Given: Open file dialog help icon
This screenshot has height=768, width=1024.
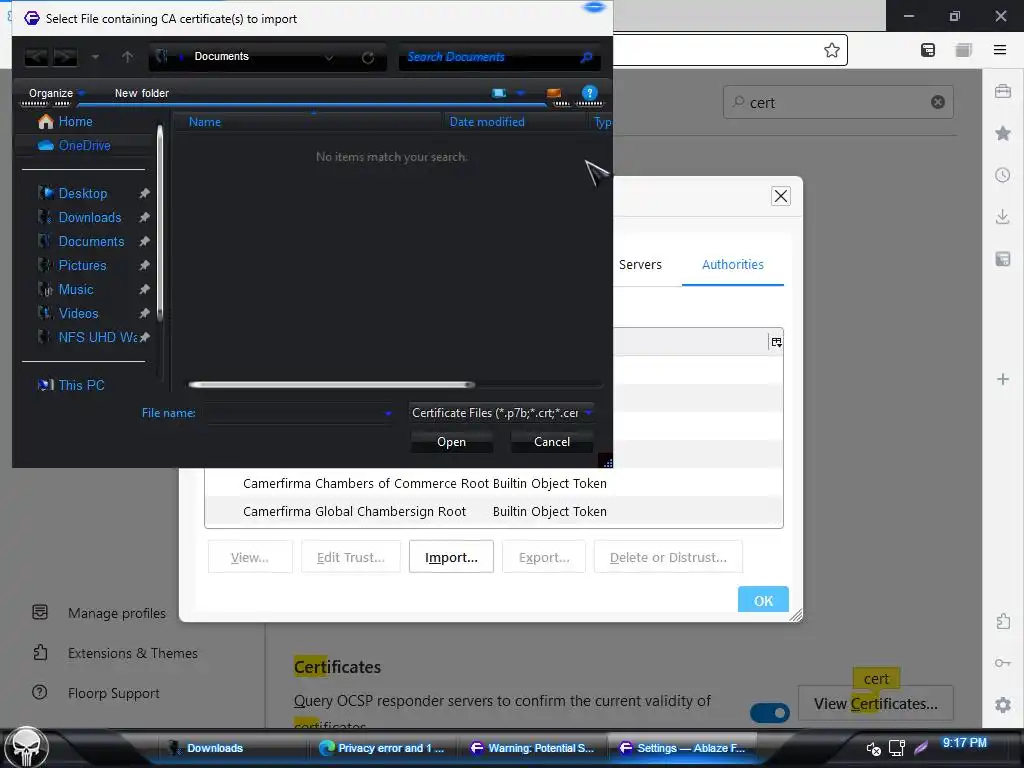Looking at the screenshot, I should point(589,93).
